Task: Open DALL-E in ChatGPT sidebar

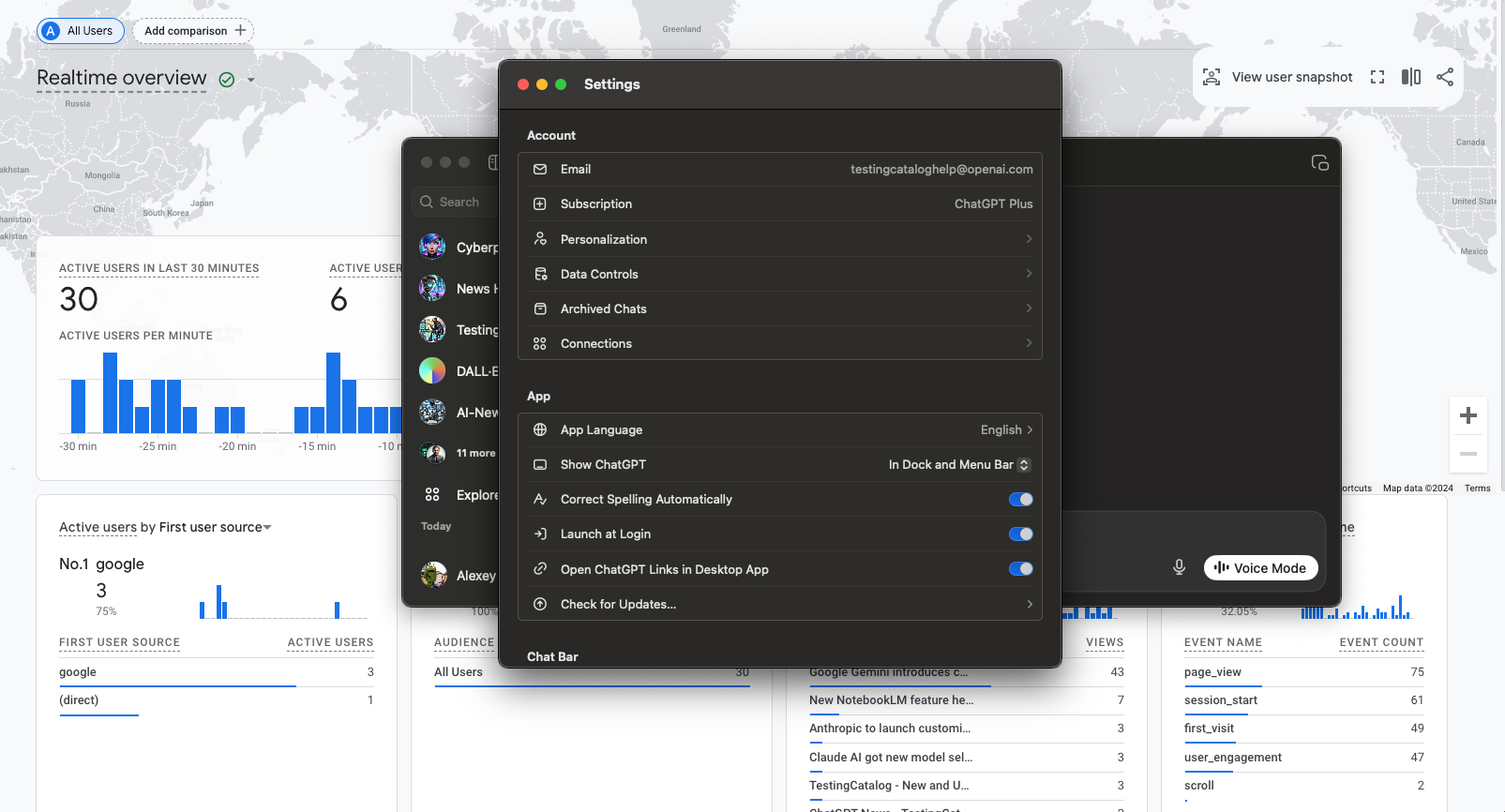Action: (x=459, y=371)
